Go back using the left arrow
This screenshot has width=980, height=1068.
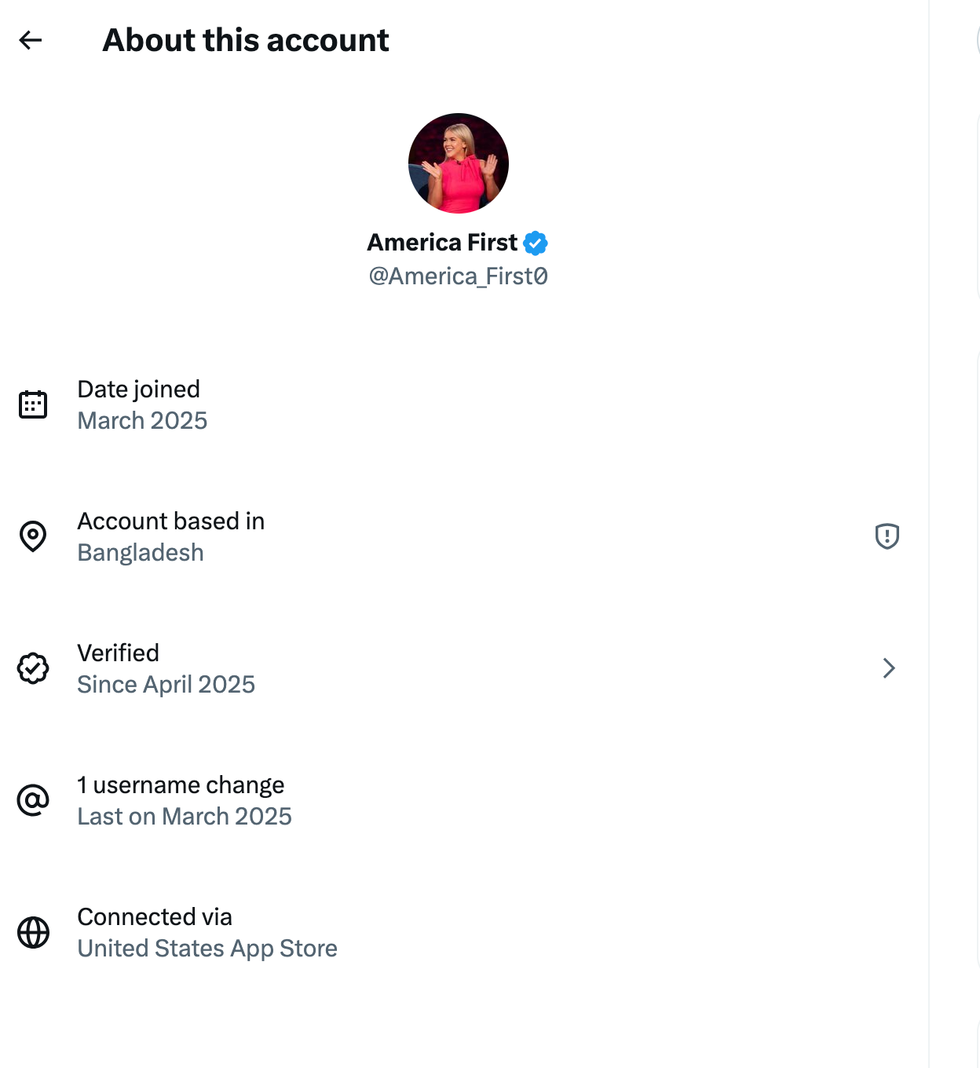tap(31, 40)
